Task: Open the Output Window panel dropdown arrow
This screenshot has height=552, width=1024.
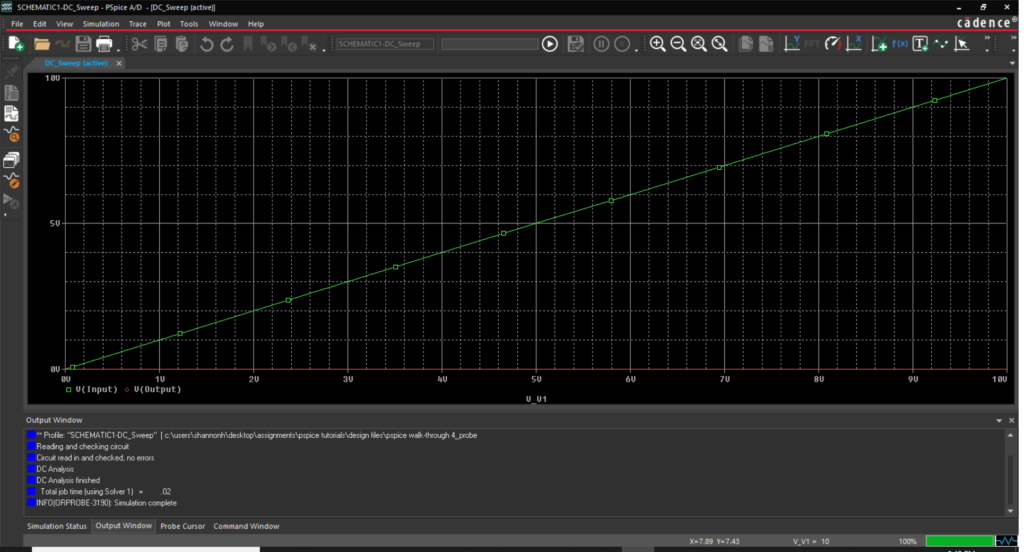Action: [x=999, y=421]
